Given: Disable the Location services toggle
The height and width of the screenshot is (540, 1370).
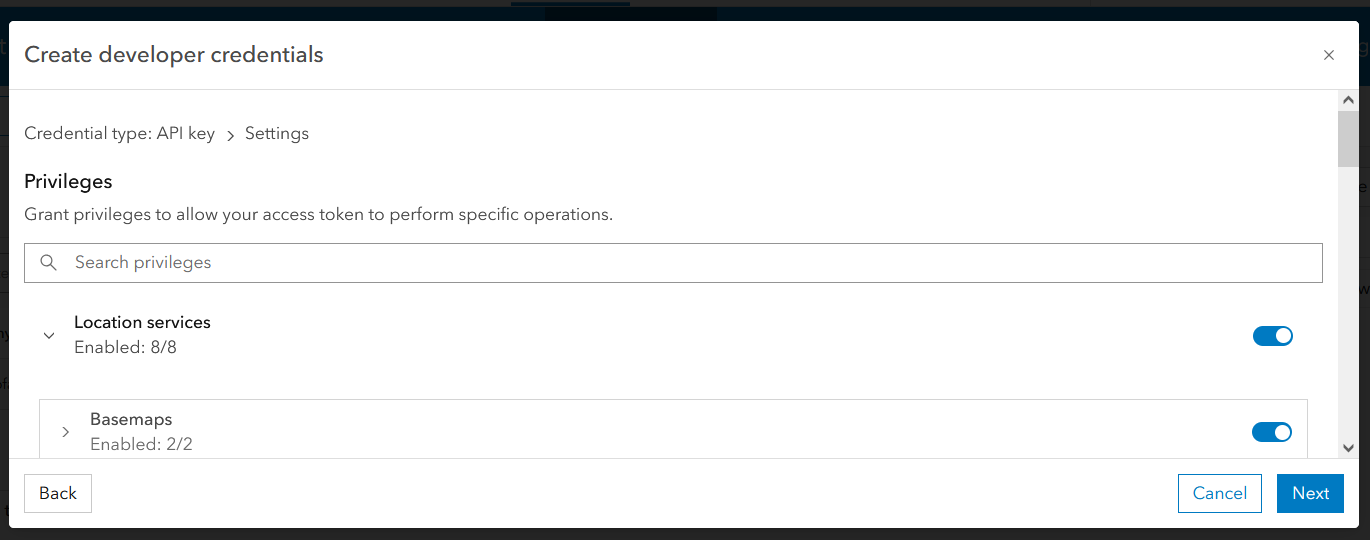Looking at the screenshot, I should point(1272,336).
